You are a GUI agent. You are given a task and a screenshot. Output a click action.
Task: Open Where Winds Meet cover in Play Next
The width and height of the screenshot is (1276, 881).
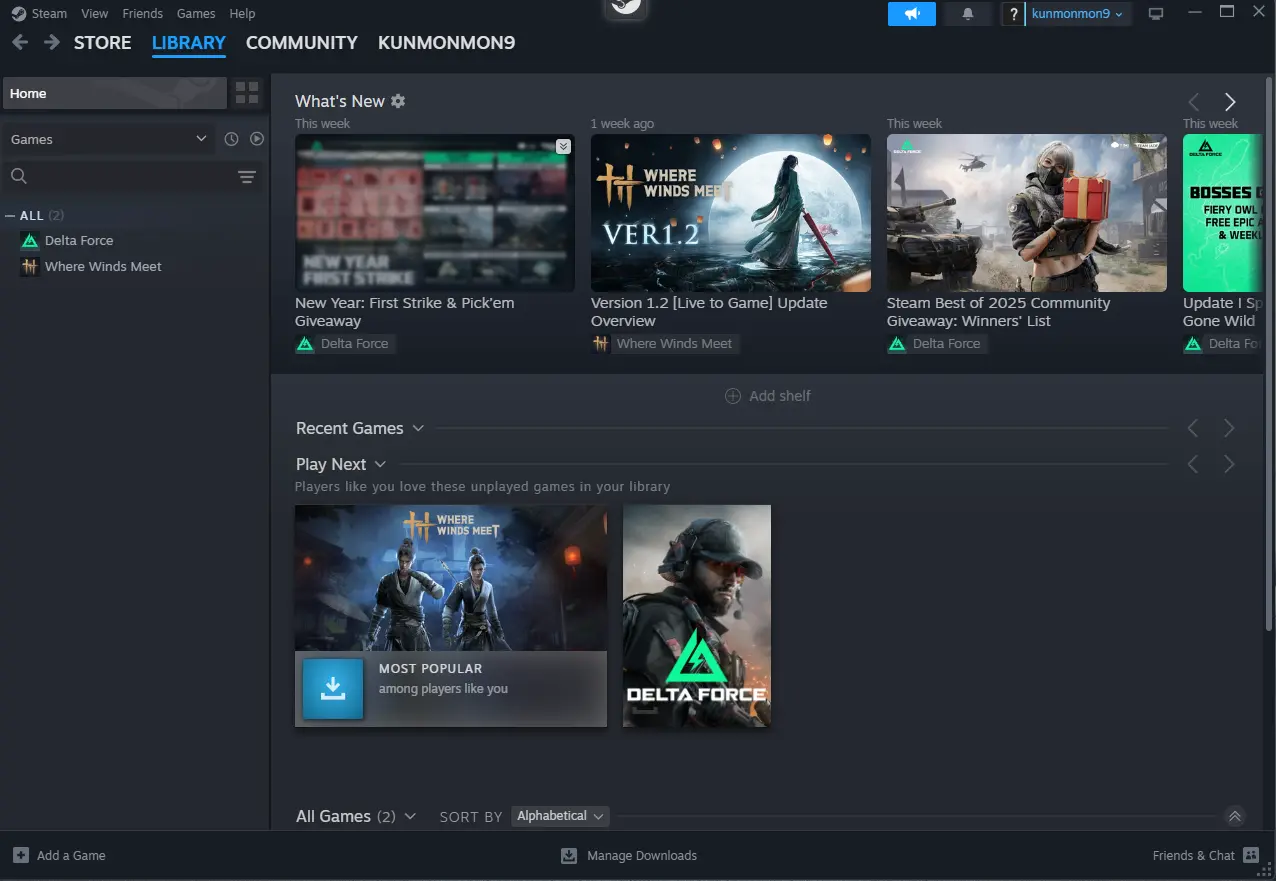pos(451,578)
